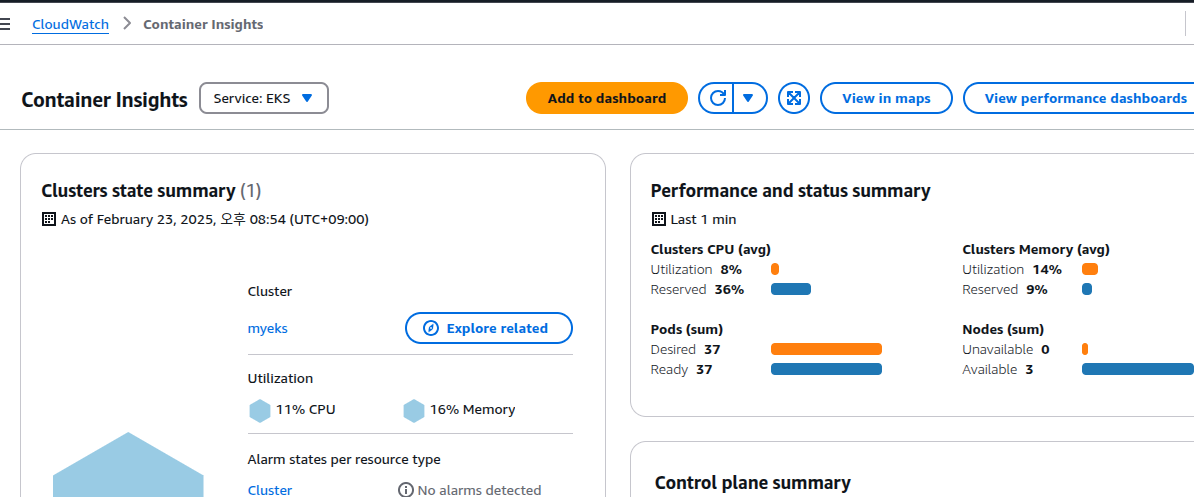Click Nodes Available 3 value
1194x497 pixels.
(x=1029, y=369)
